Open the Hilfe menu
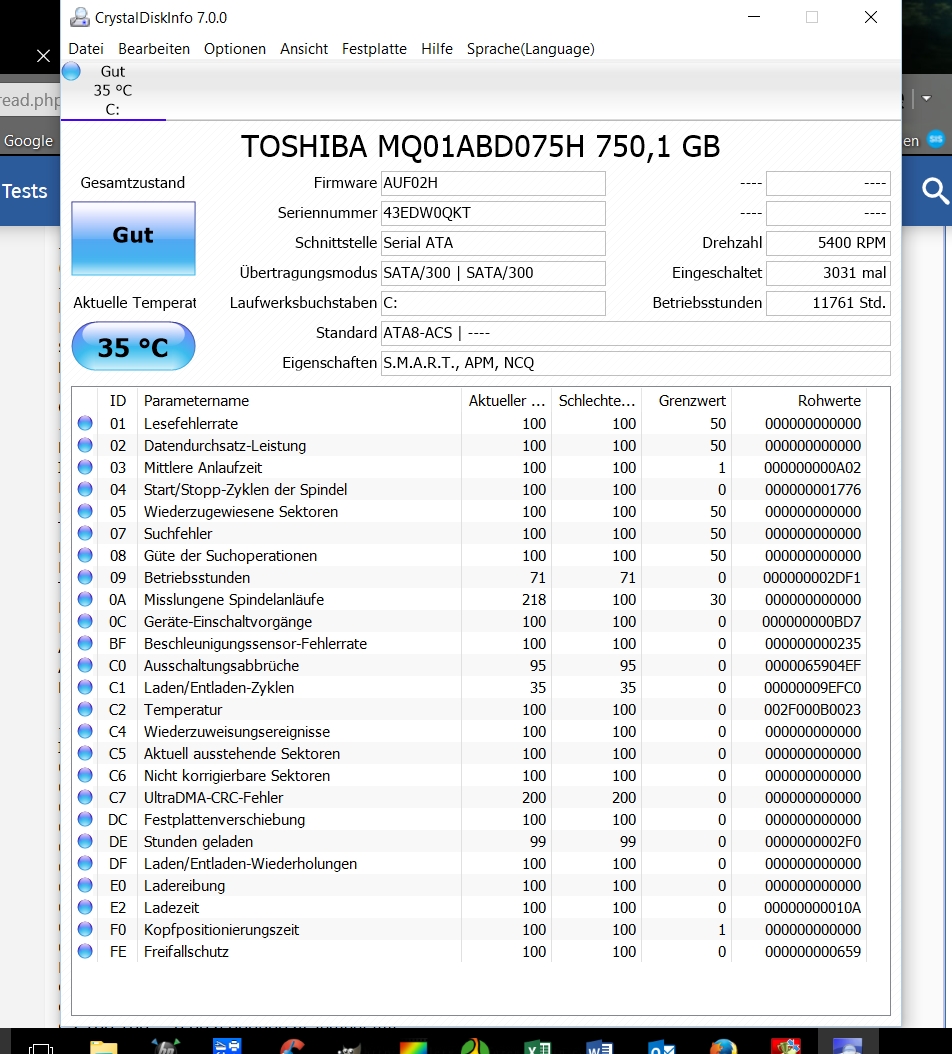Image resolution: width=952 pixels, height=1054 pixels. [x=437, y=48]
